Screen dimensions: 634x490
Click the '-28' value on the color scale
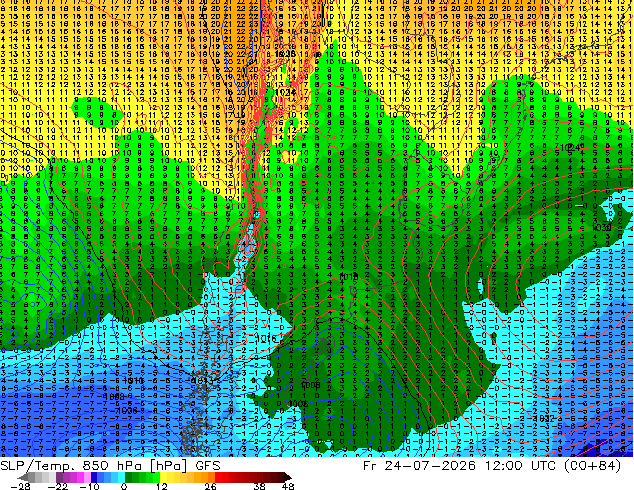coord(20,486)
